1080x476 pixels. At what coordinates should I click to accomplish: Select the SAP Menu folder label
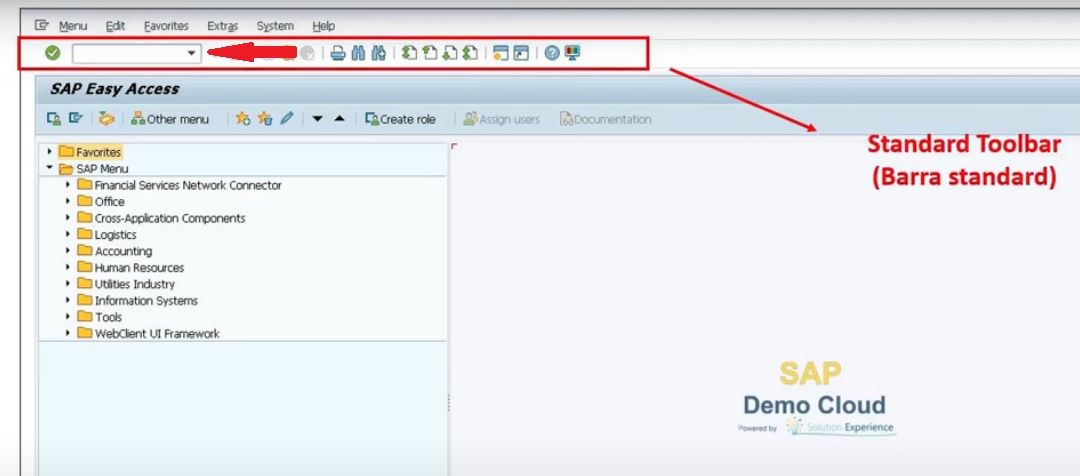click(x=102, y=168)
